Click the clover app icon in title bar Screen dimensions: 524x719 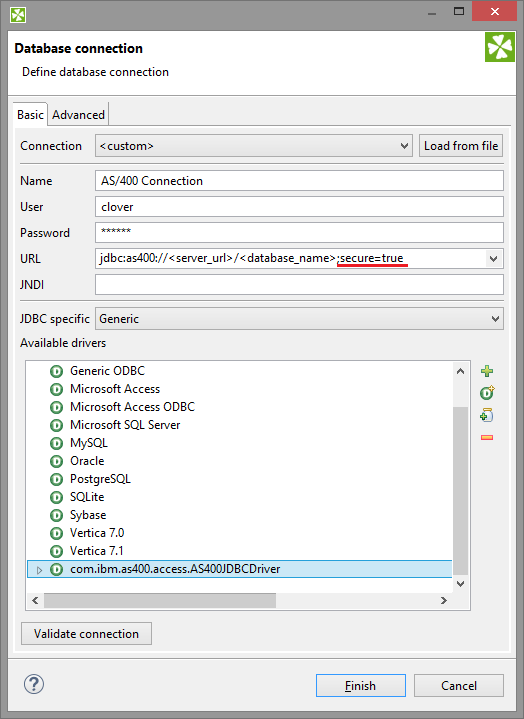pyautogui.click(x=18, y=15)
